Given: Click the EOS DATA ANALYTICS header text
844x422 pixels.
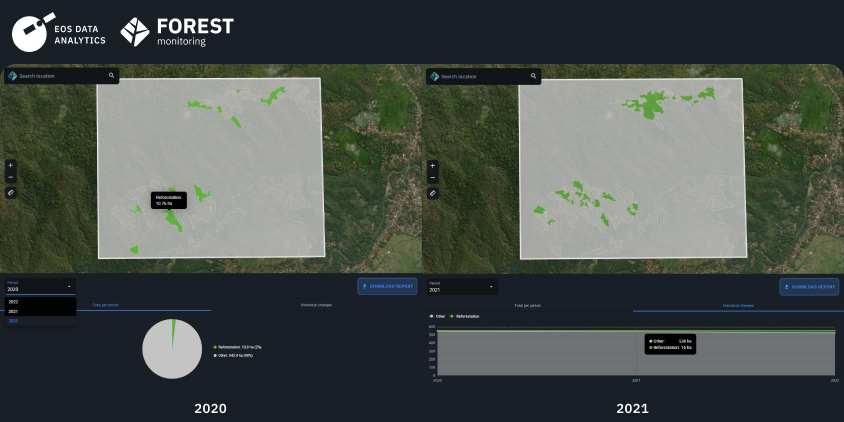Looking at the screenshot, I should point(80,36).
